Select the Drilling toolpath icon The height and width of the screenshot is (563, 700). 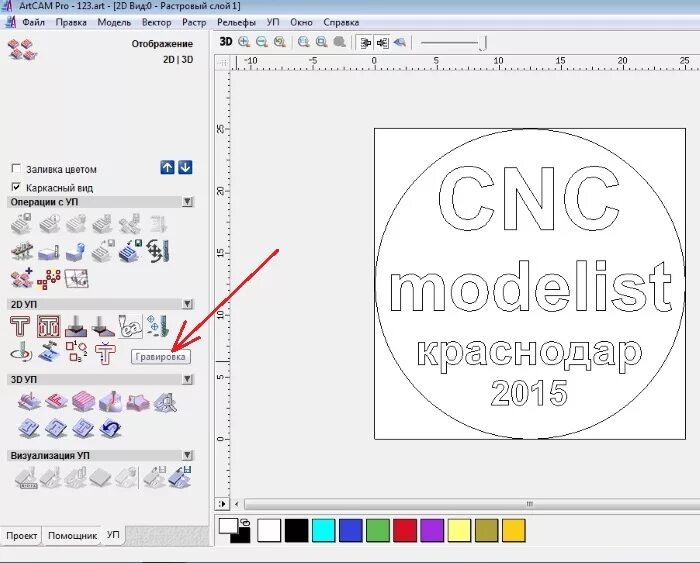(x=158, y=326)
